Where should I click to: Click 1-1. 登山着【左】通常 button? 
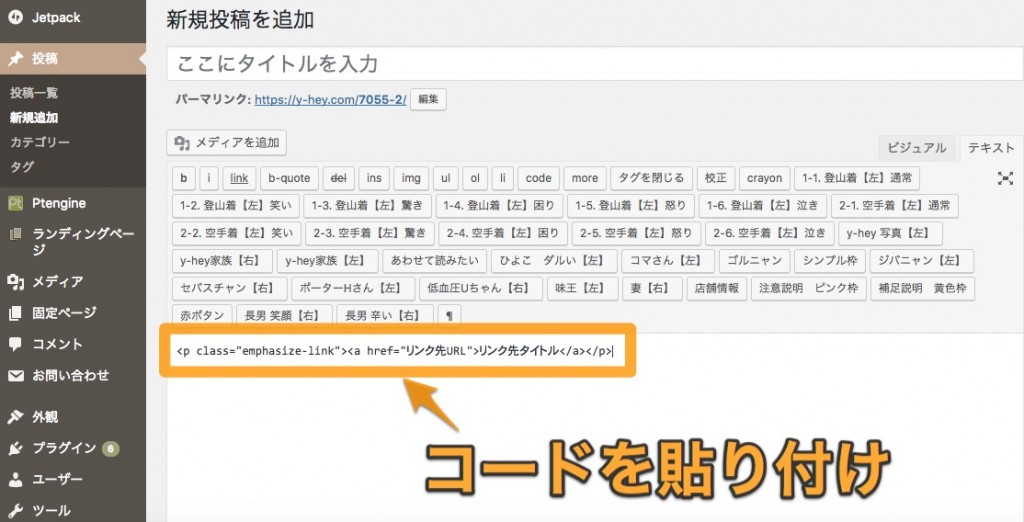[x=857, y=178]
